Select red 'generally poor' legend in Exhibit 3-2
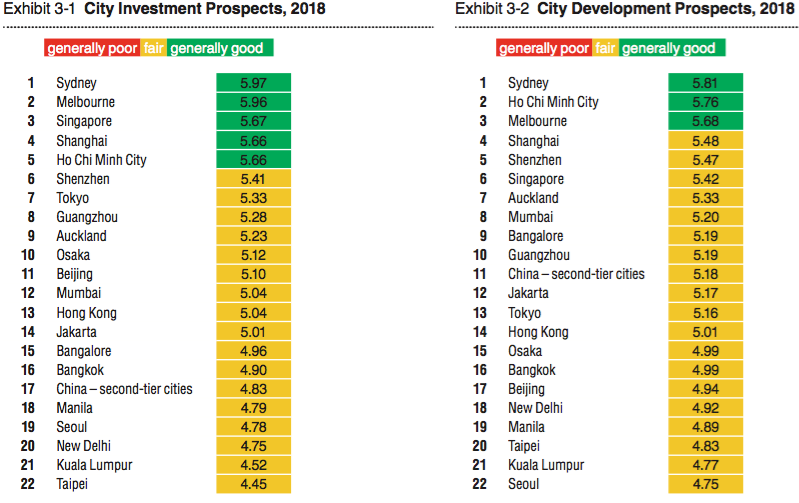 tap(544, 48)
